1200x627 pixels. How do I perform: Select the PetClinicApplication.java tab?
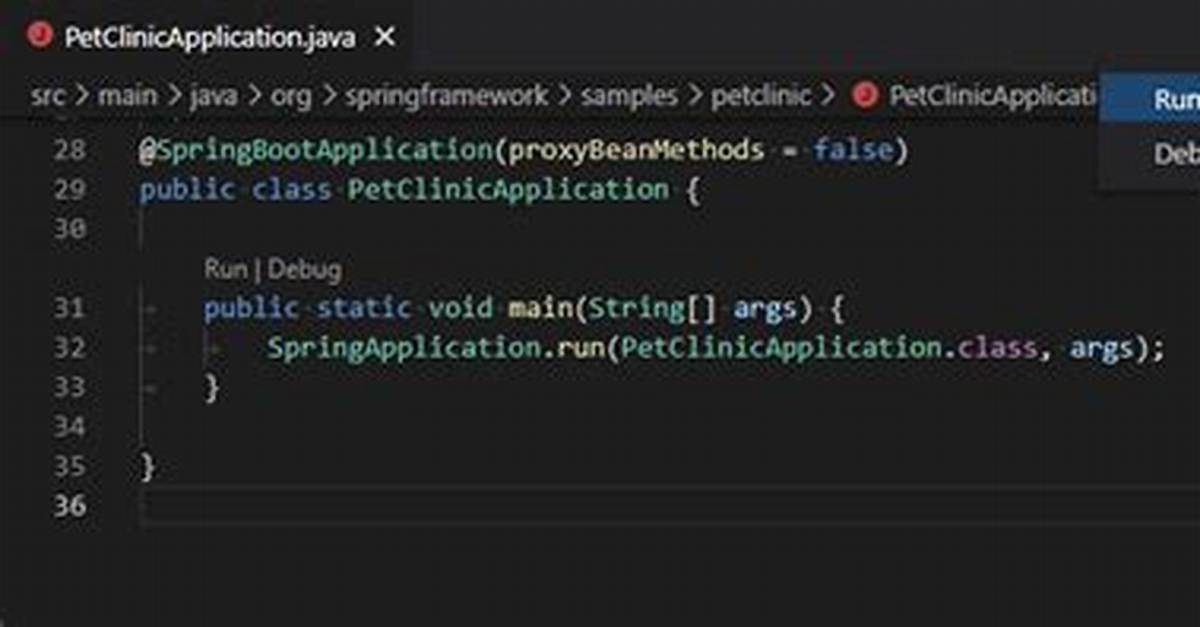[210, 37]
